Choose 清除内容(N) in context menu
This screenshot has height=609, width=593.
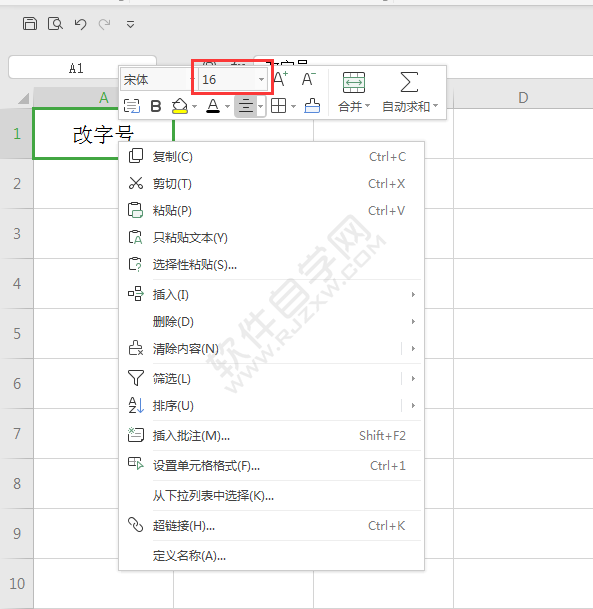point(261,348)
